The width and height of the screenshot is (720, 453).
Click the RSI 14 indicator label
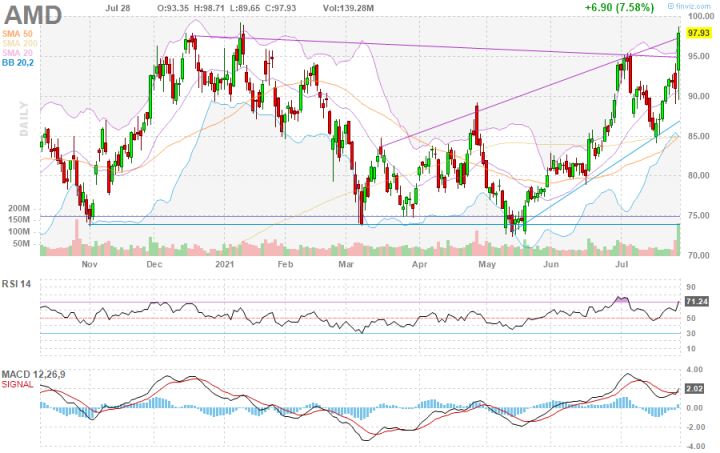tap(17, 284)
